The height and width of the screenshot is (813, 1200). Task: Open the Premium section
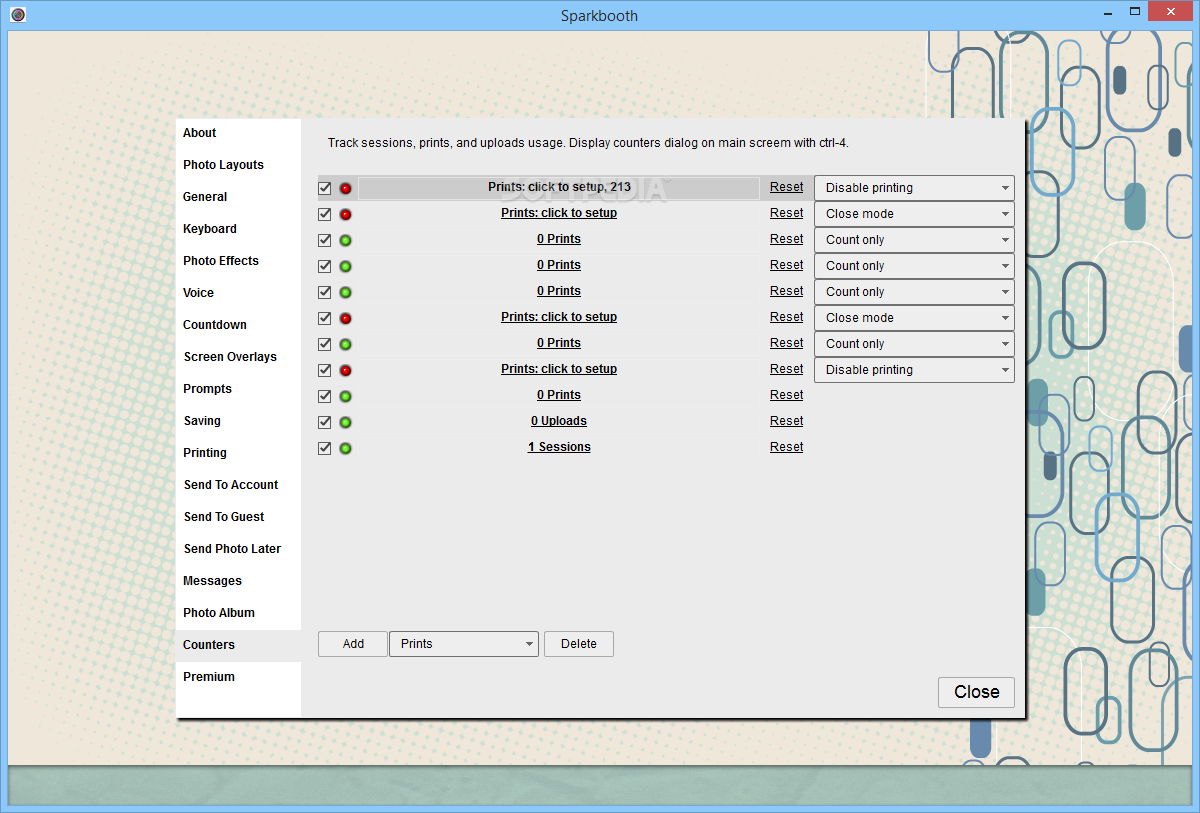click(238, 677)
